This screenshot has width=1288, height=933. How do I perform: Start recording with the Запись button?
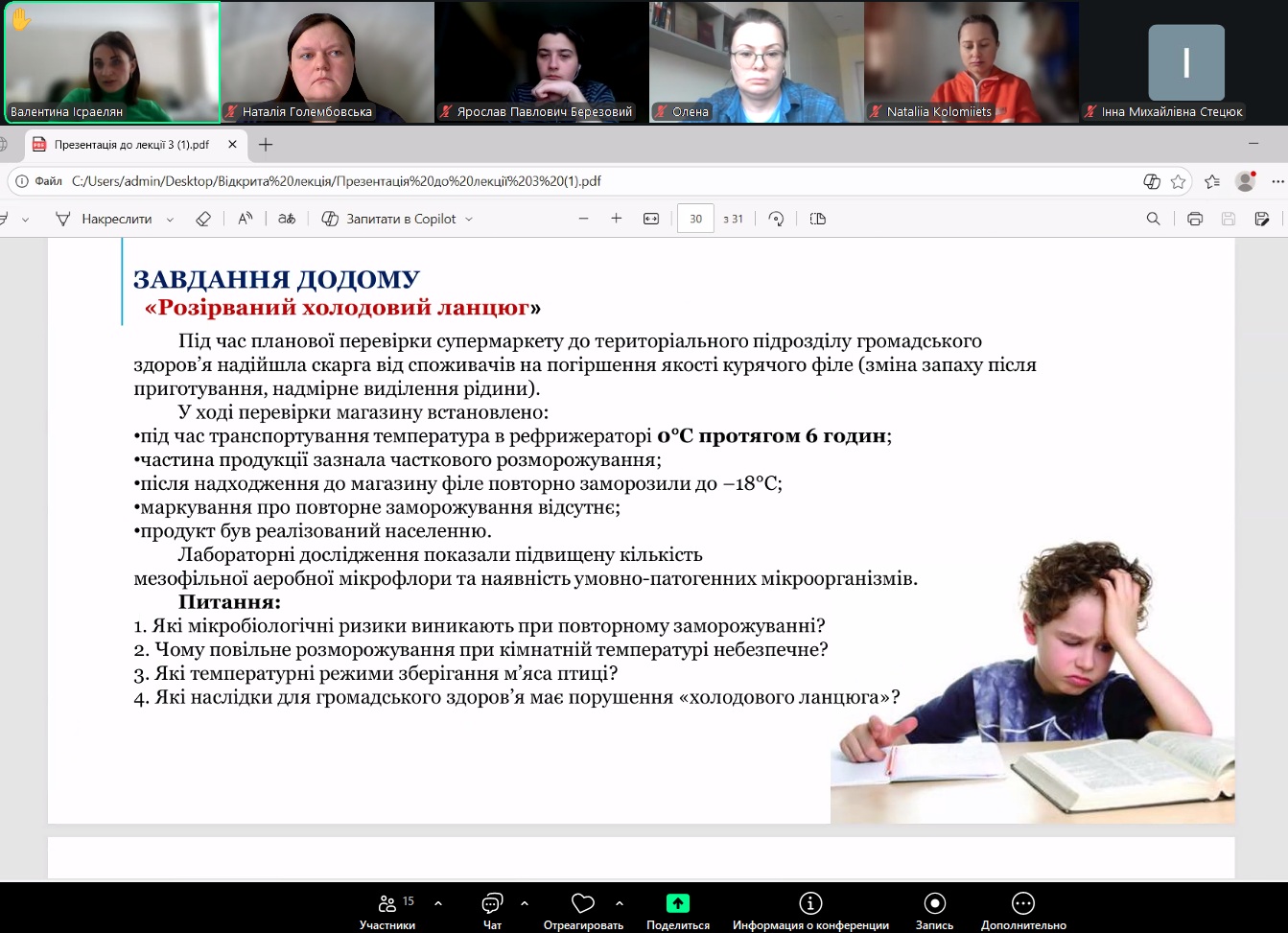click(x=934, y=911)
